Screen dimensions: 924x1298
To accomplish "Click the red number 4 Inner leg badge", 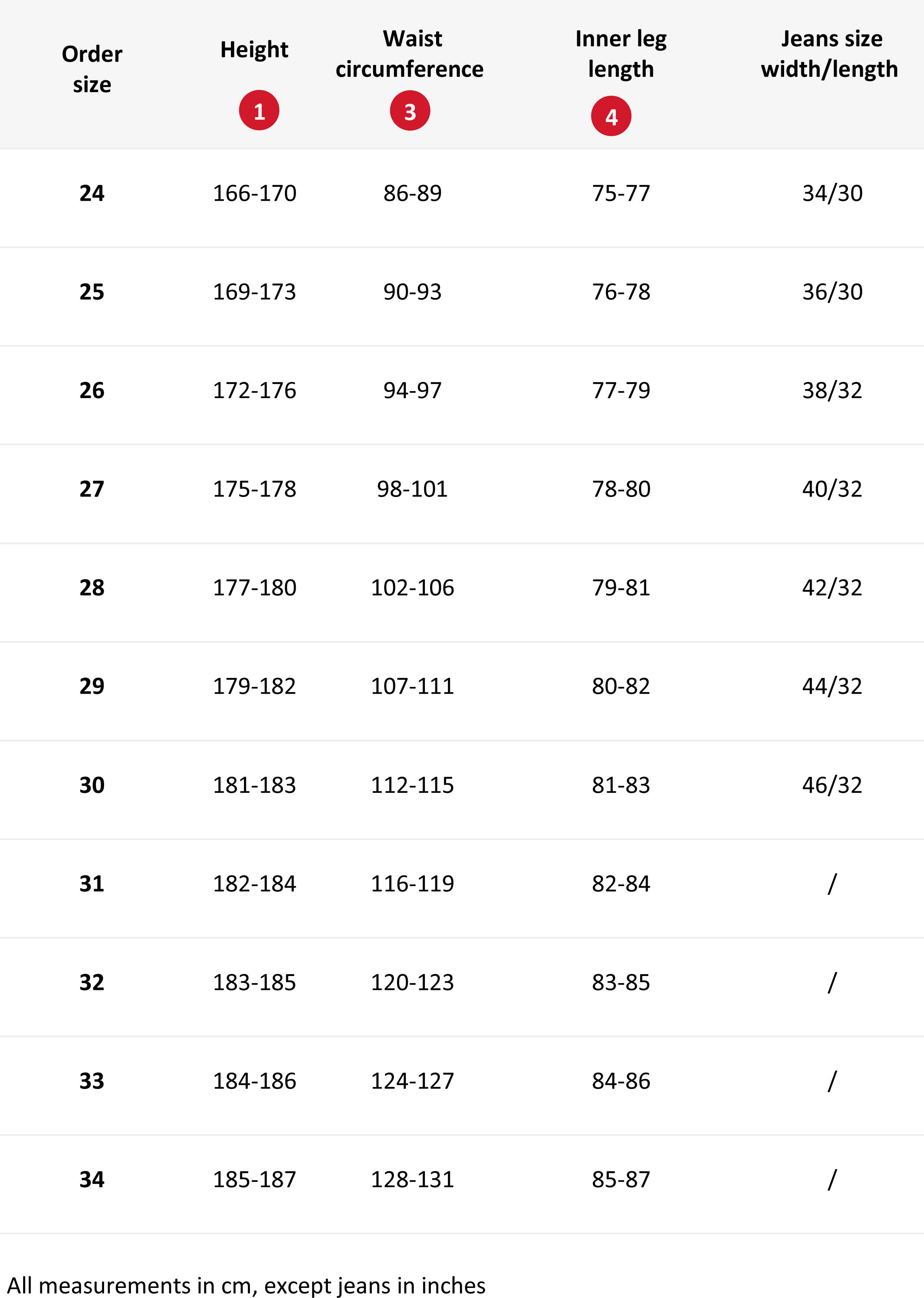I will 611,116.
